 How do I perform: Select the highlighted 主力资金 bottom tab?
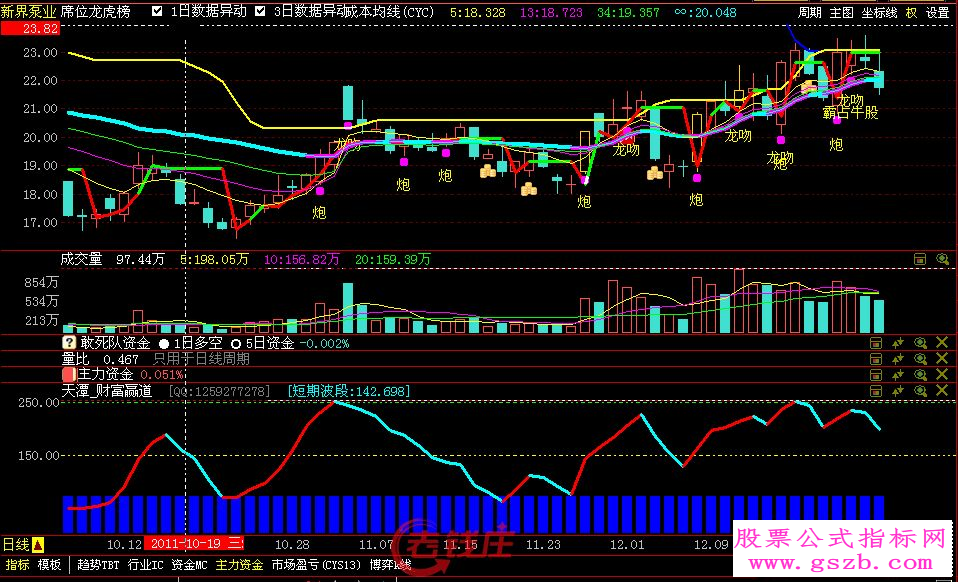click(x=240, y=565)
